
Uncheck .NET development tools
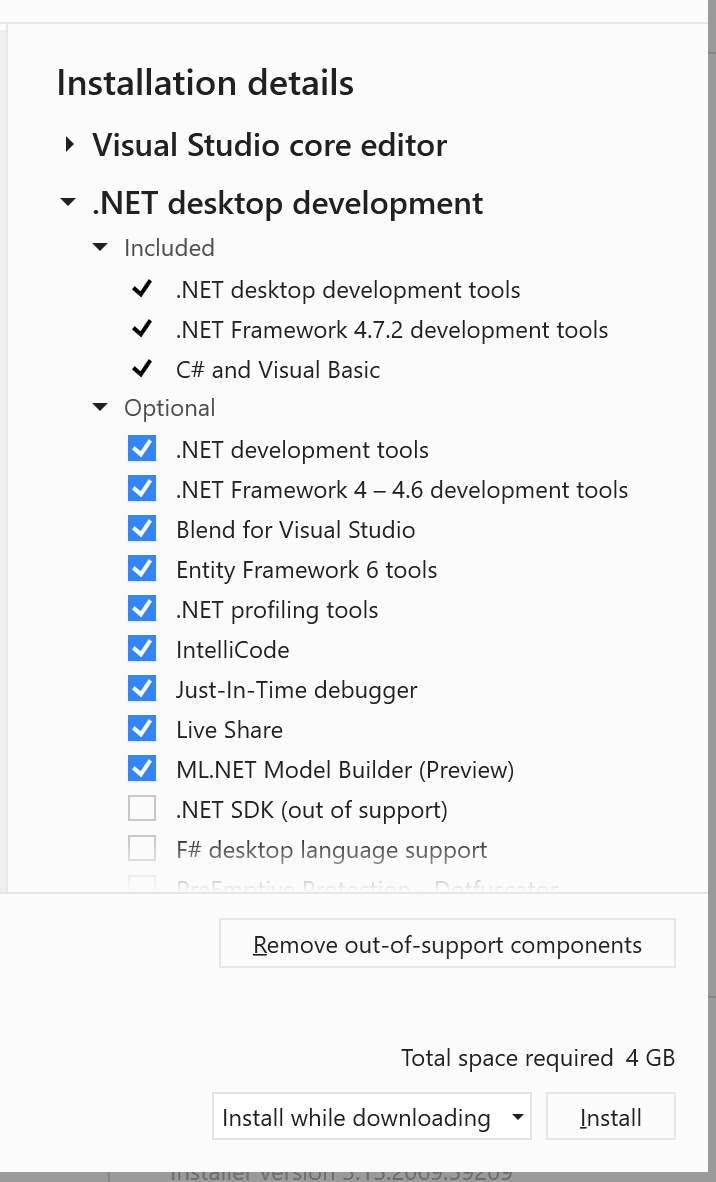tap(142, 449)
